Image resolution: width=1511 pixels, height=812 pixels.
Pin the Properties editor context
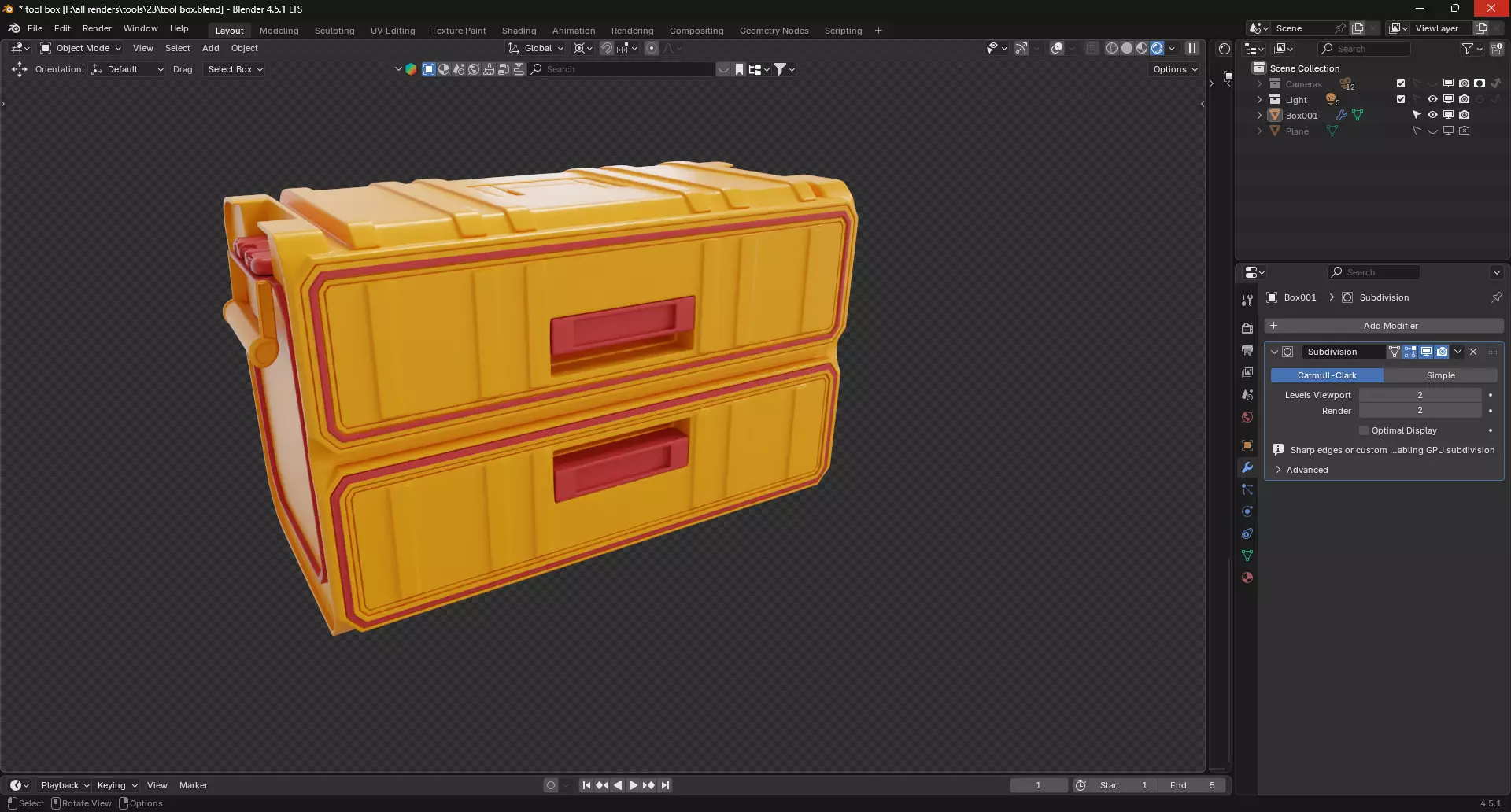1497,297
